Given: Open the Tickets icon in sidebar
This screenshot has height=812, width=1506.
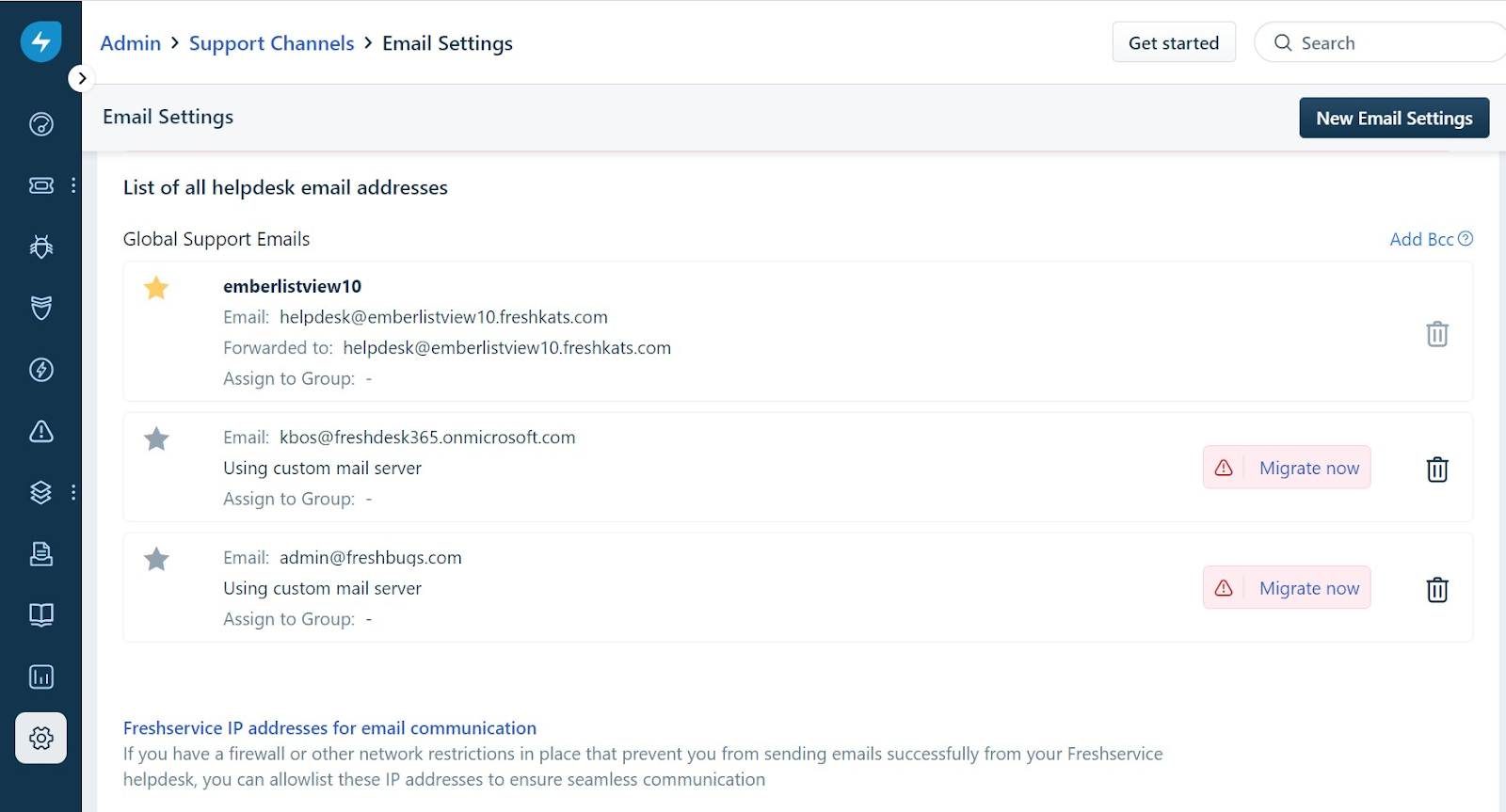Looking at the screenshot, I should click(40, 185).
